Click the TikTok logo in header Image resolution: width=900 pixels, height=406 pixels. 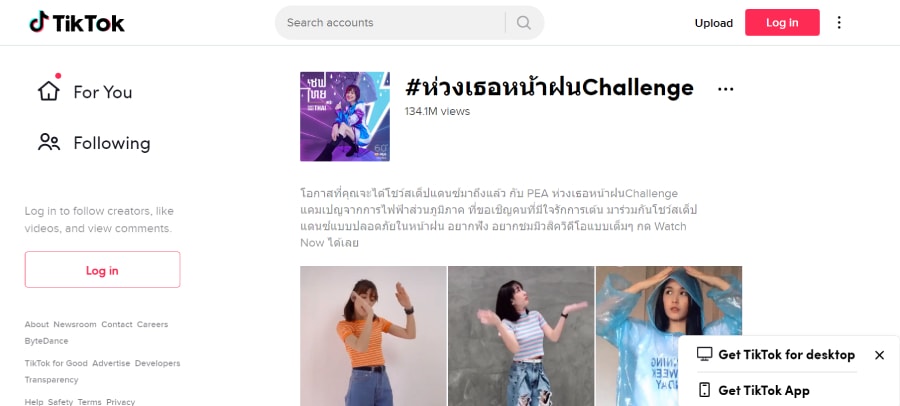(x=77, y=23)
